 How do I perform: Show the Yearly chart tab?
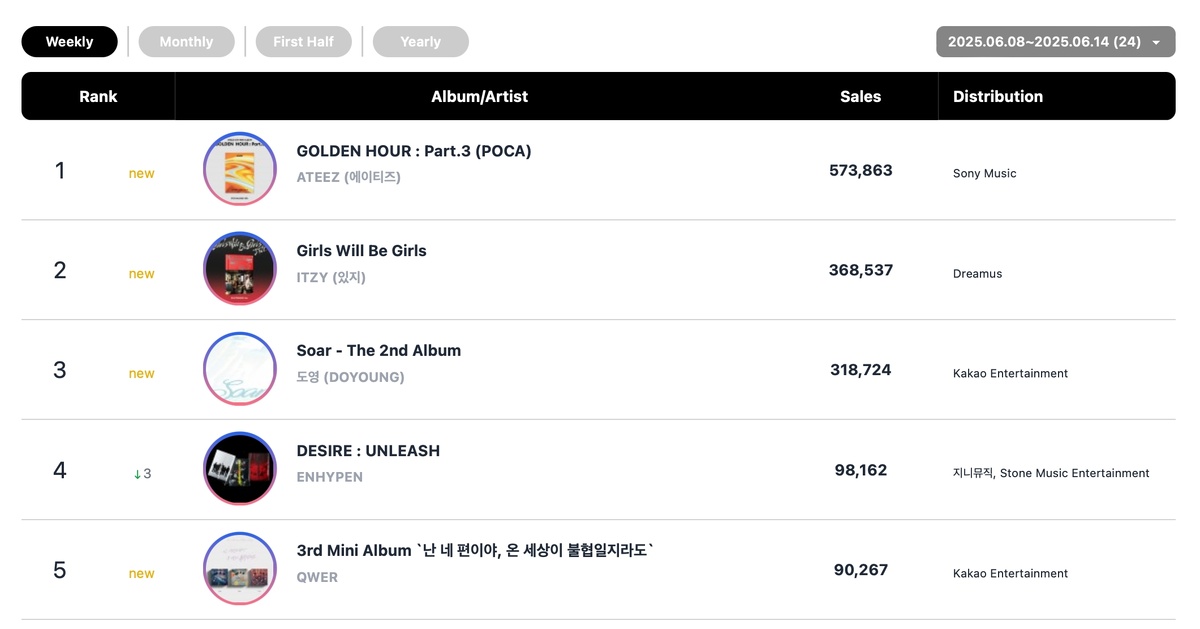point(420,42)
